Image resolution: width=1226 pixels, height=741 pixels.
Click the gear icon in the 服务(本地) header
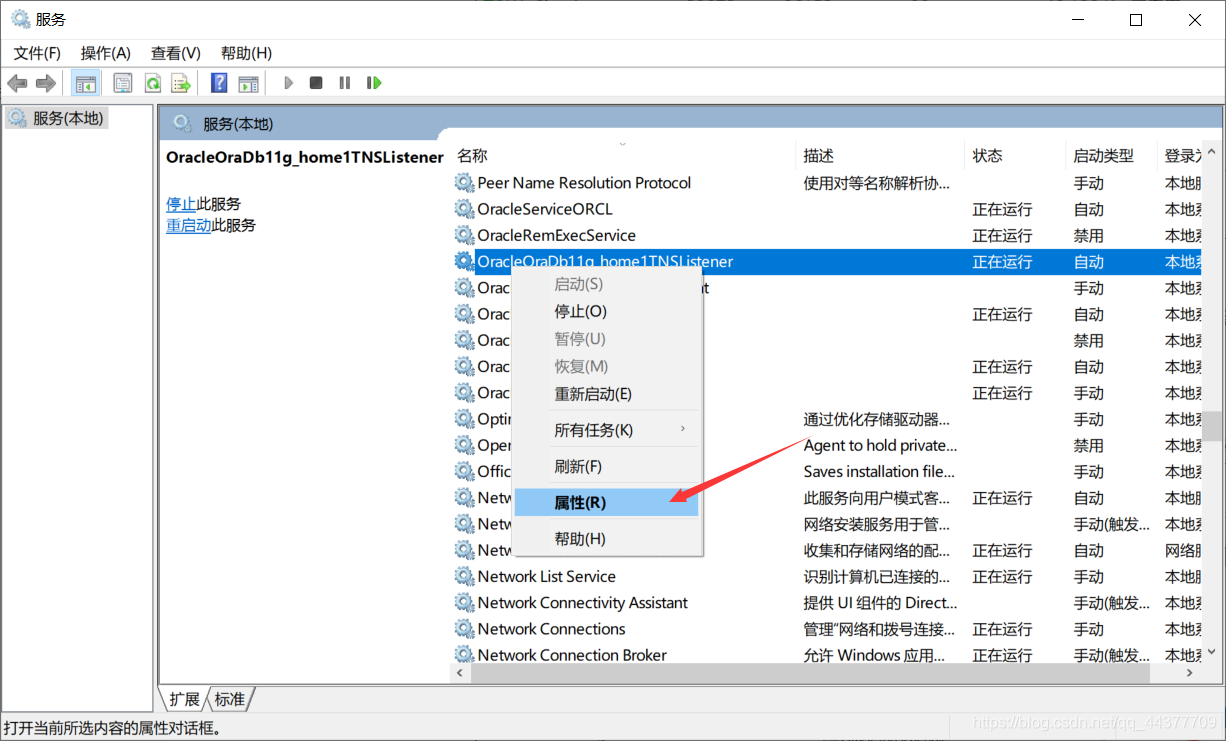[182, 123]
